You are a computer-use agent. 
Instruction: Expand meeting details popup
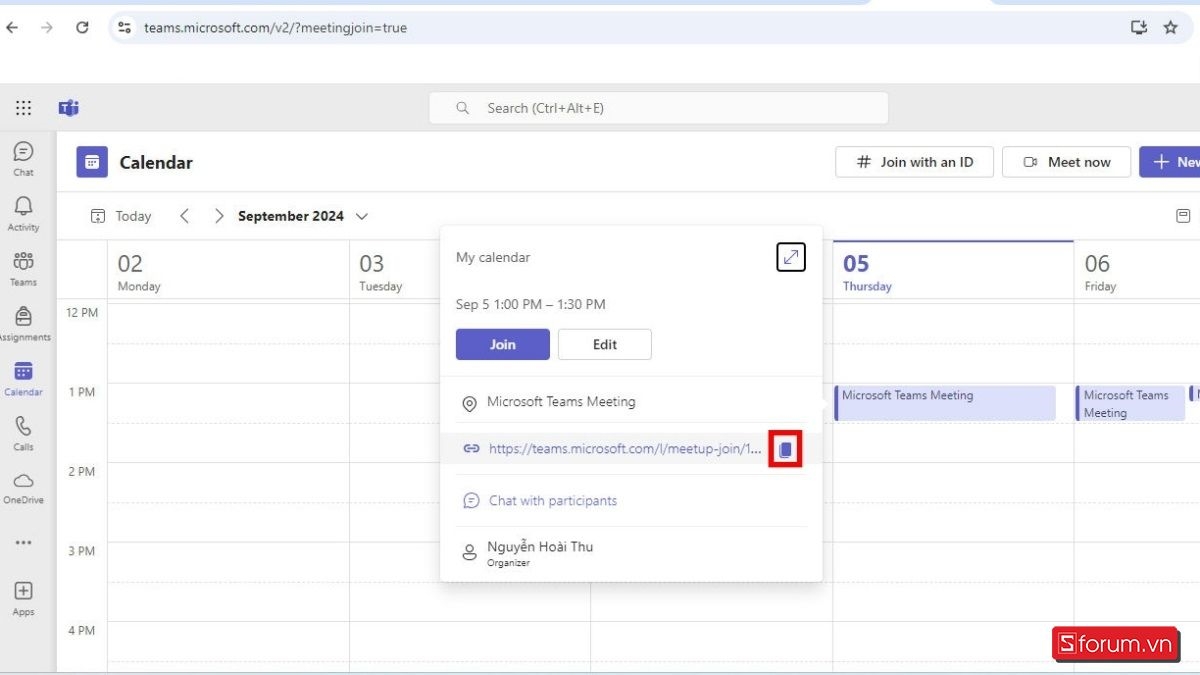click(791, 257)
